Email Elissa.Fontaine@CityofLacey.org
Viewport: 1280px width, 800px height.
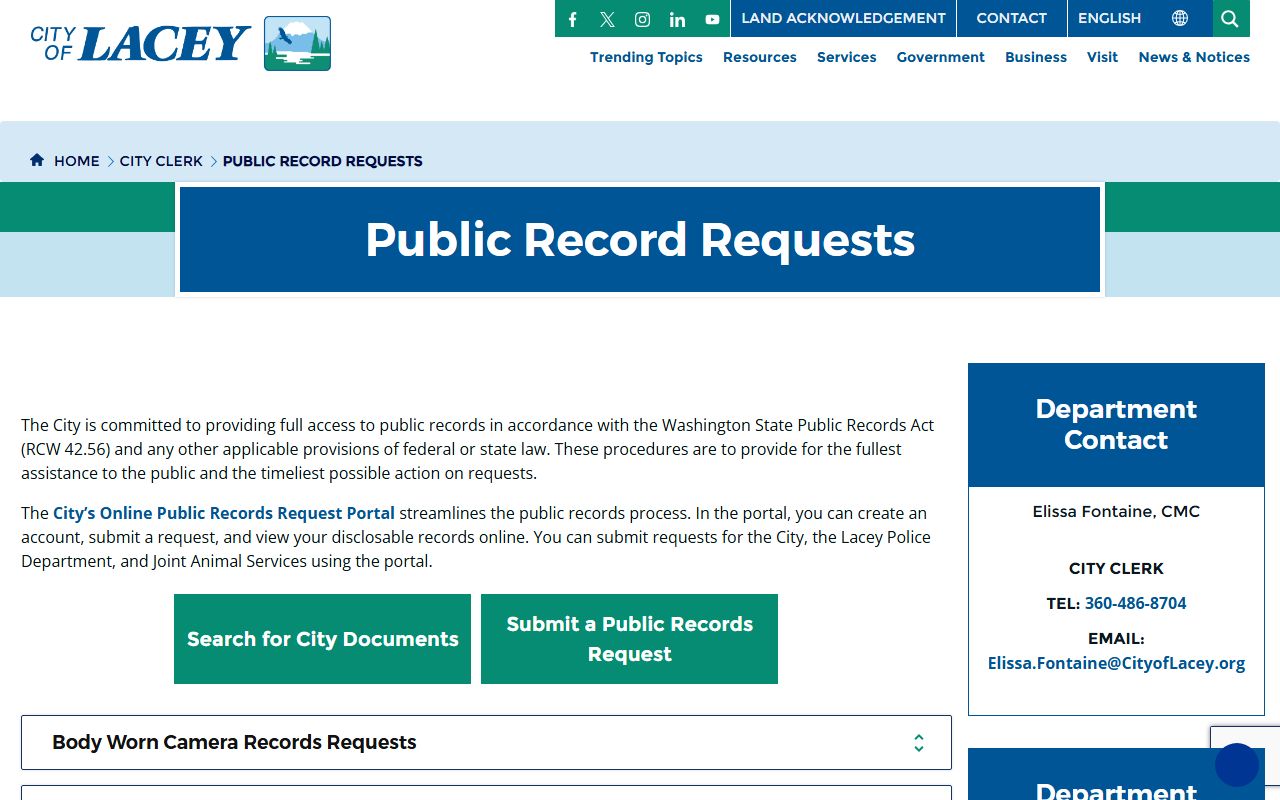pos(1116,663)
